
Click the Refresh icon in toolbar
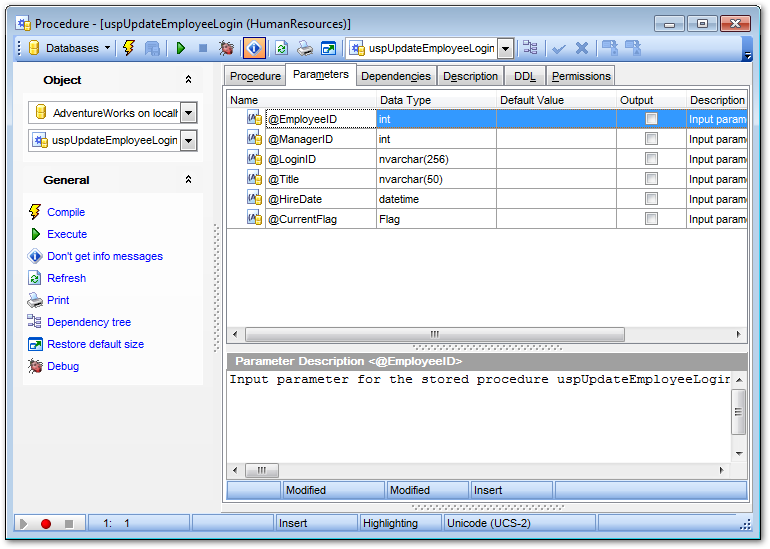[281, 48]
